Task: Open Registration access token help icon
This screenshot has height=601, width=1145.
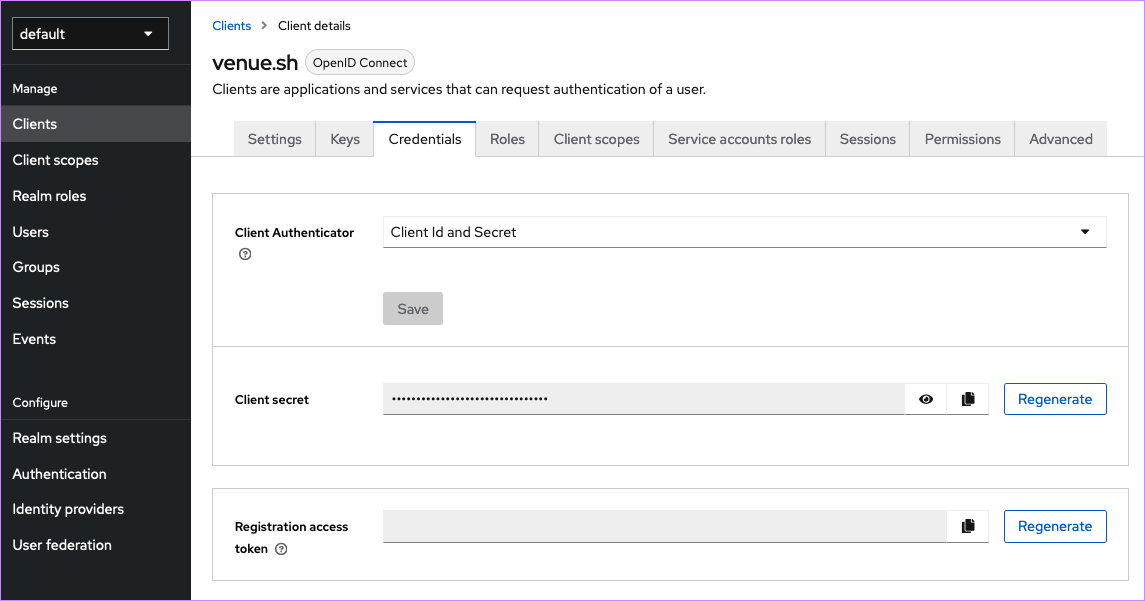Action: click(x=281, y=549)
